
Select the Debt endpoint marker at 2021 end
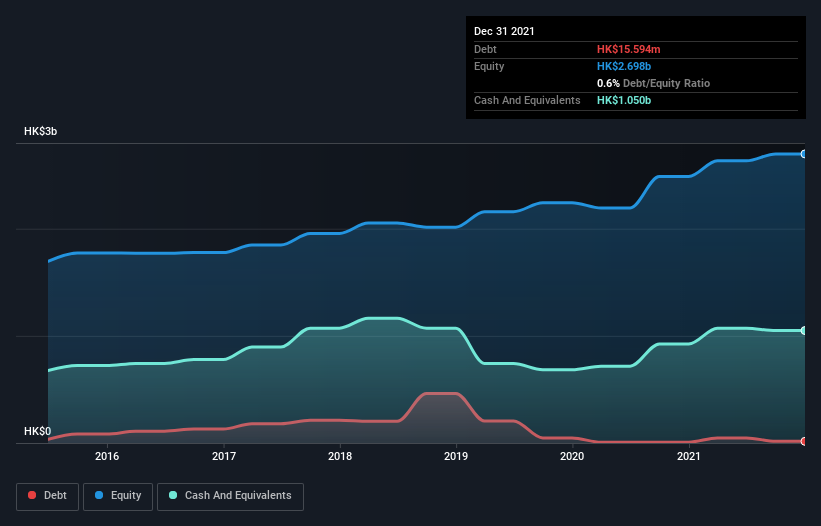(x=804, y=441)
